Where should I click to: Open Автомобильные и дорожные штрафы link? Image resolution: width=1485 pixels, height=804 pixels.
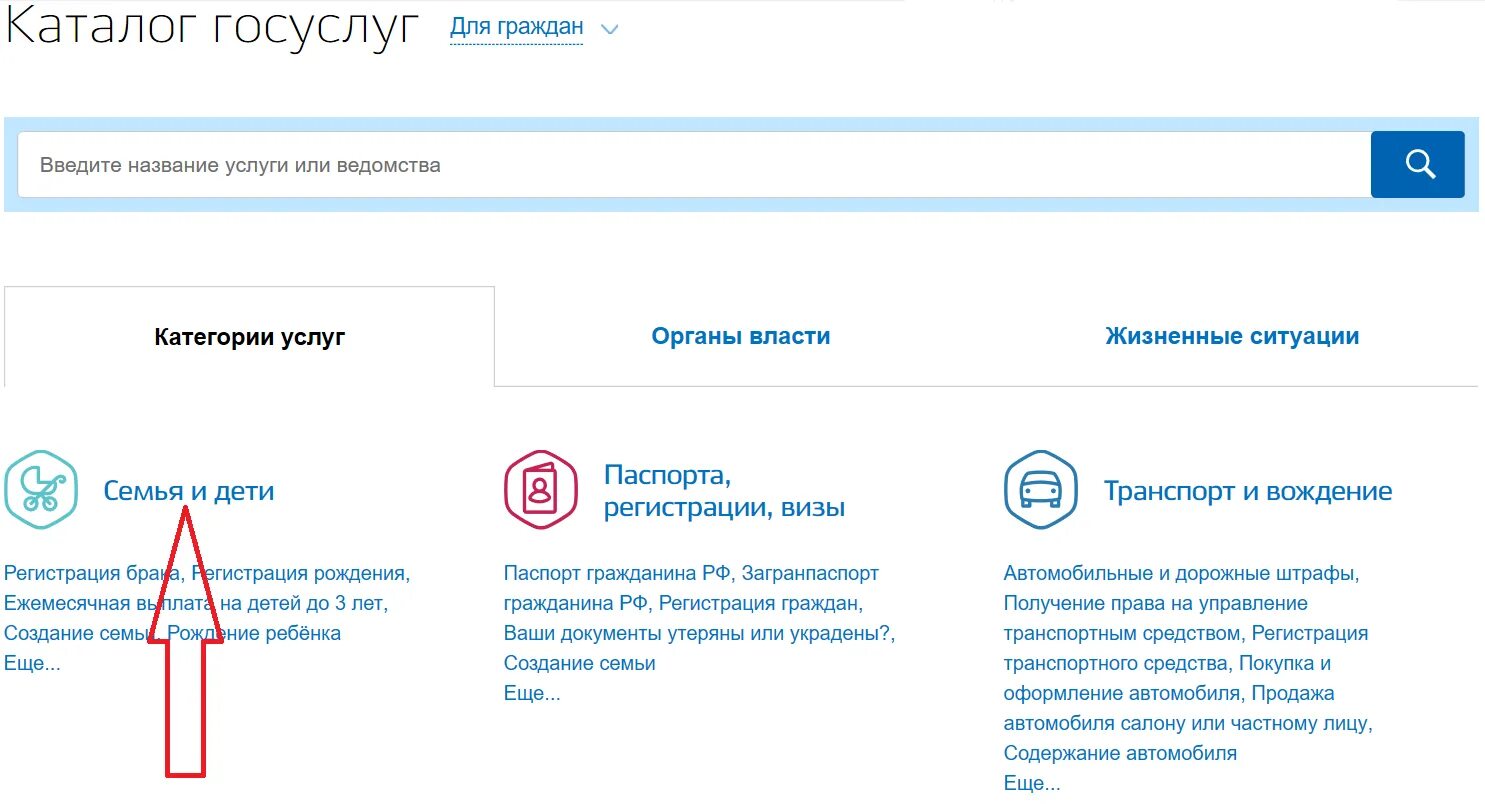1180,574
